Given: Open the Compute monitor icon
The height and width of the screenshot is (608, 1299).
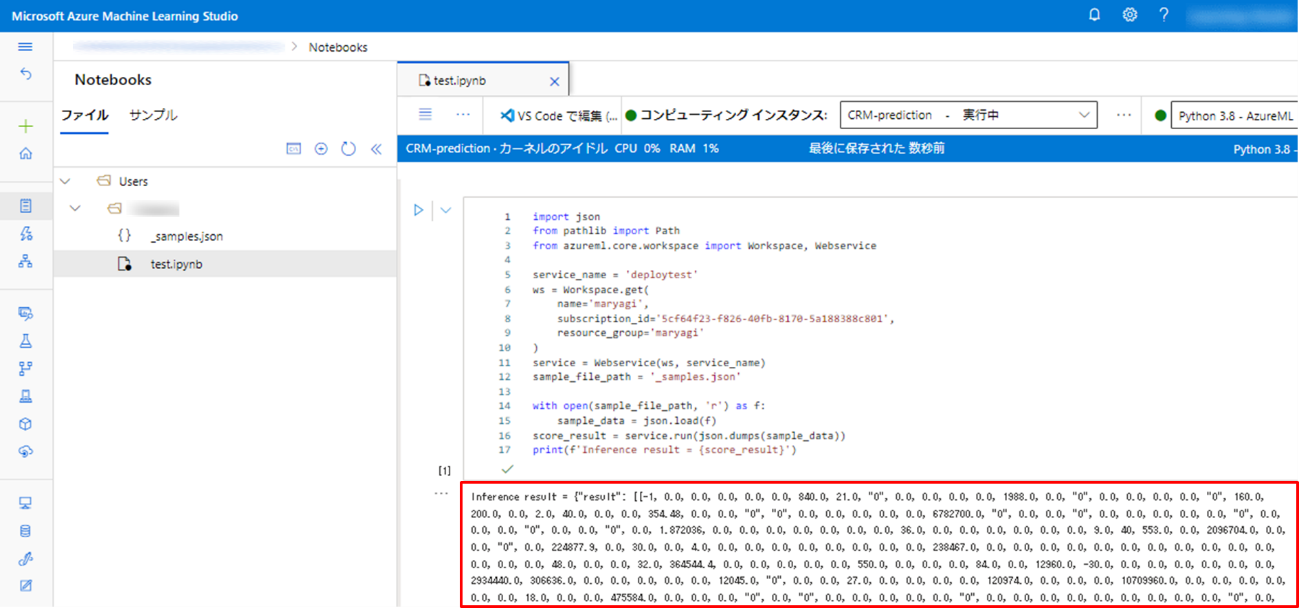Looking at the screenshot, I should 25,503.
